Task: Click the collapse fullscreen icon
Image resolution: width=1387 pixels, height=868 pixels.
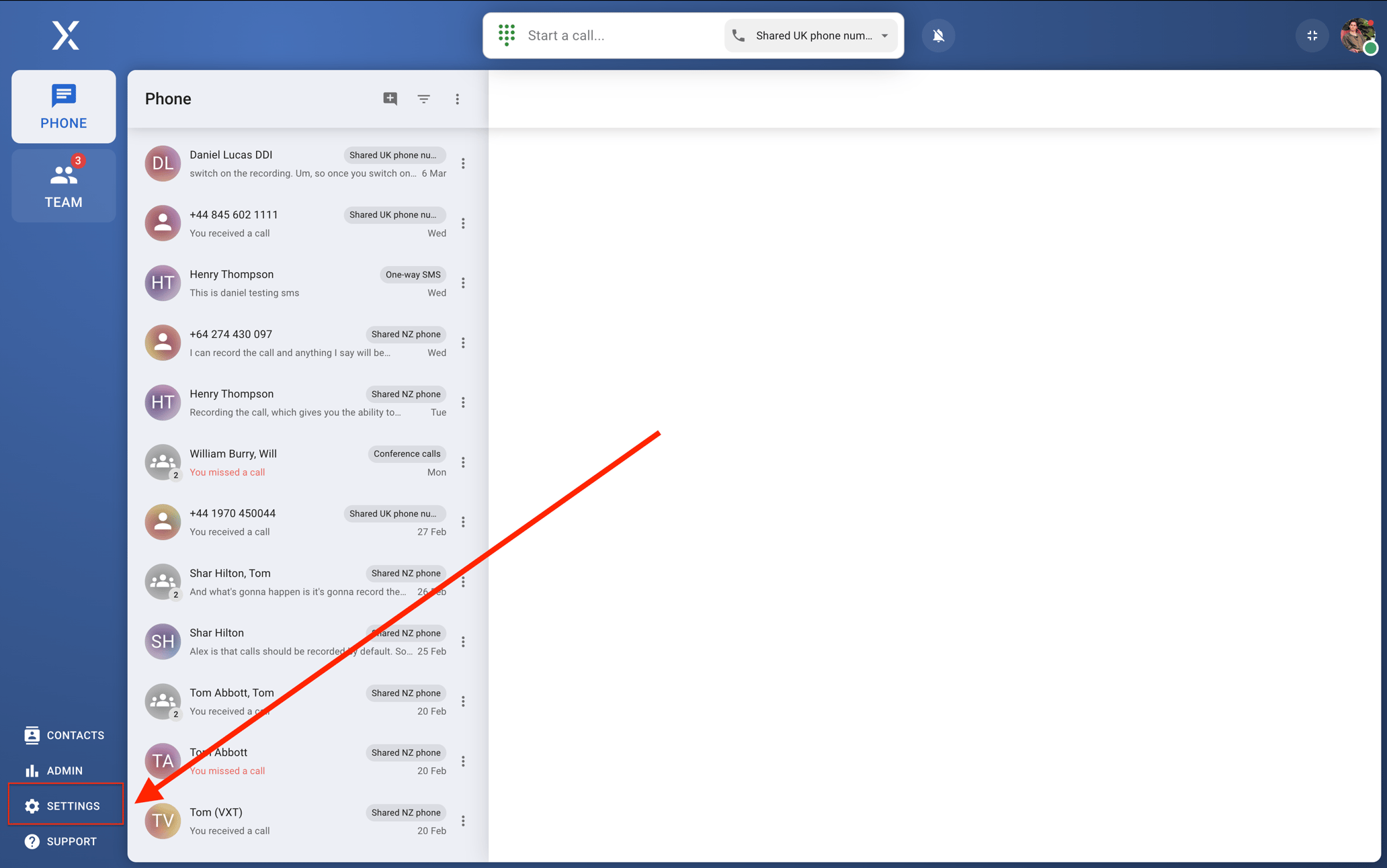Action: (1312, 35)
